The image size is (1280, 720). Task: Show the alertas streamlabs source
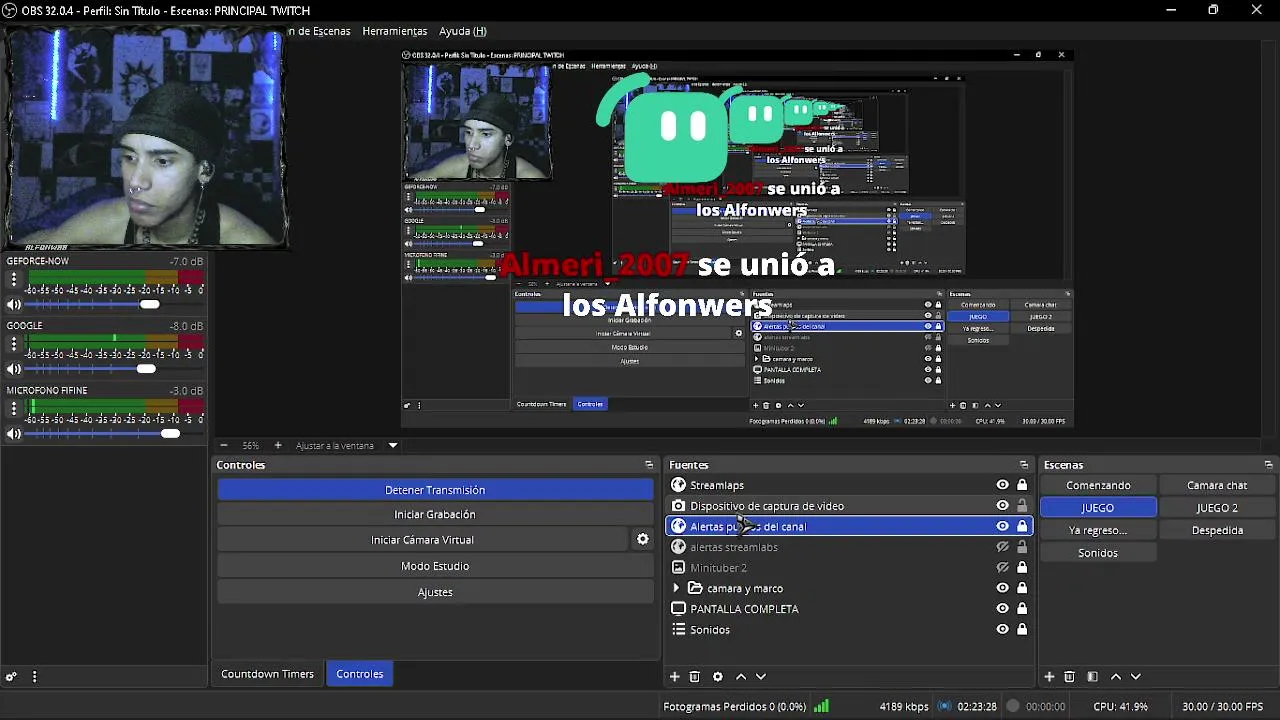pos(1002,547)
